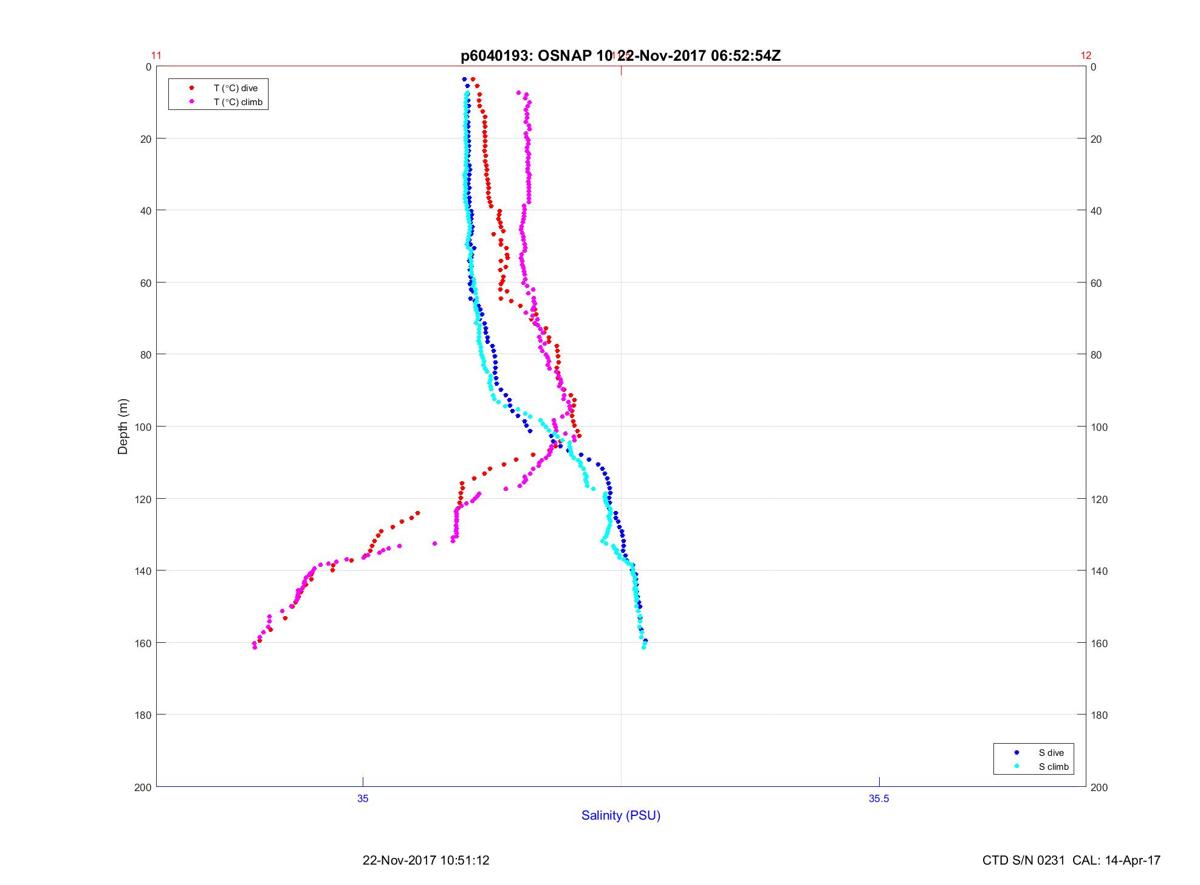1200x885 pixels.
Task: Click left depth axis tick 180
Action: coord(143,715)
